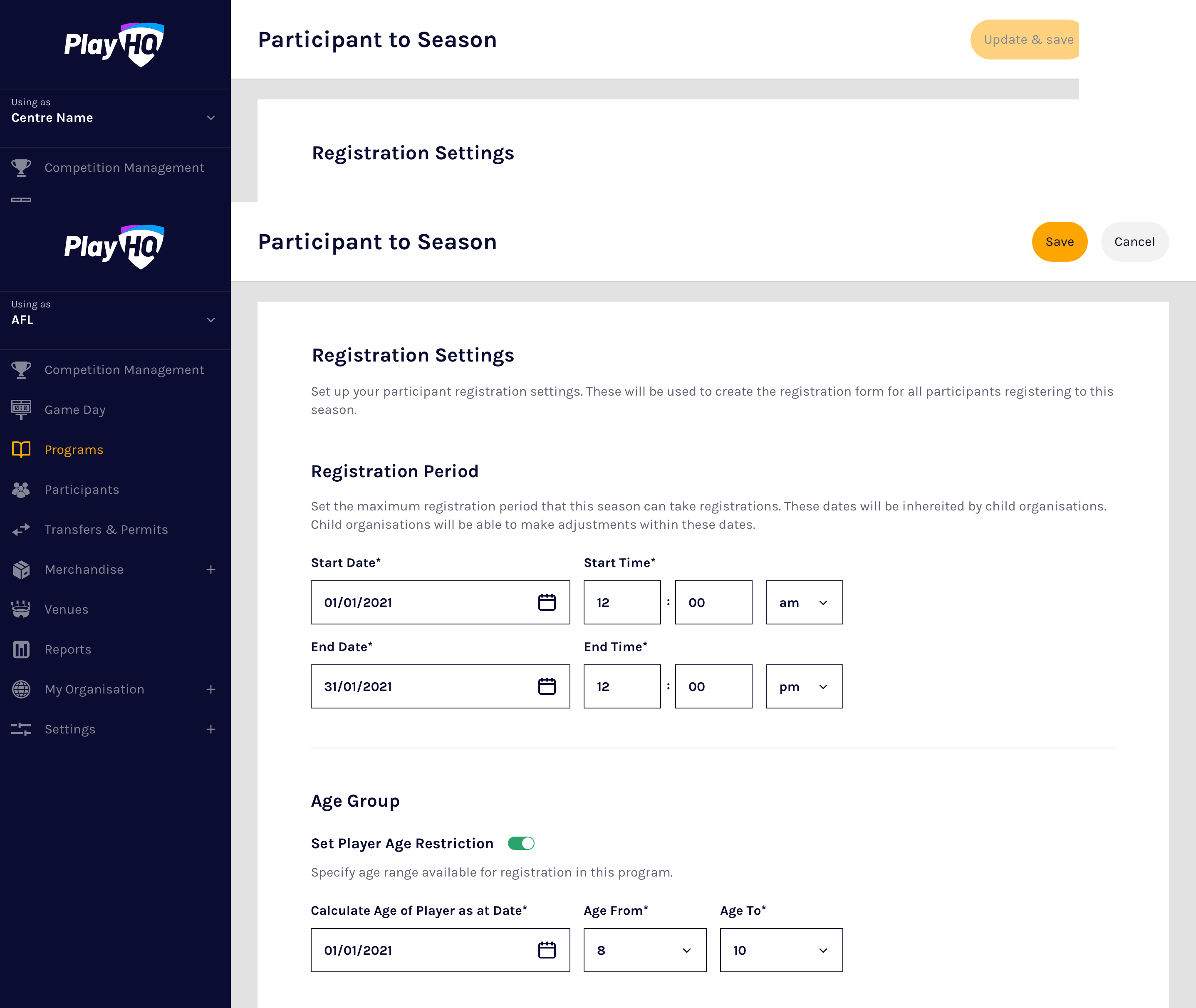
Task: Click the Game Day scoreboard icon
Action: click(21, 409)
